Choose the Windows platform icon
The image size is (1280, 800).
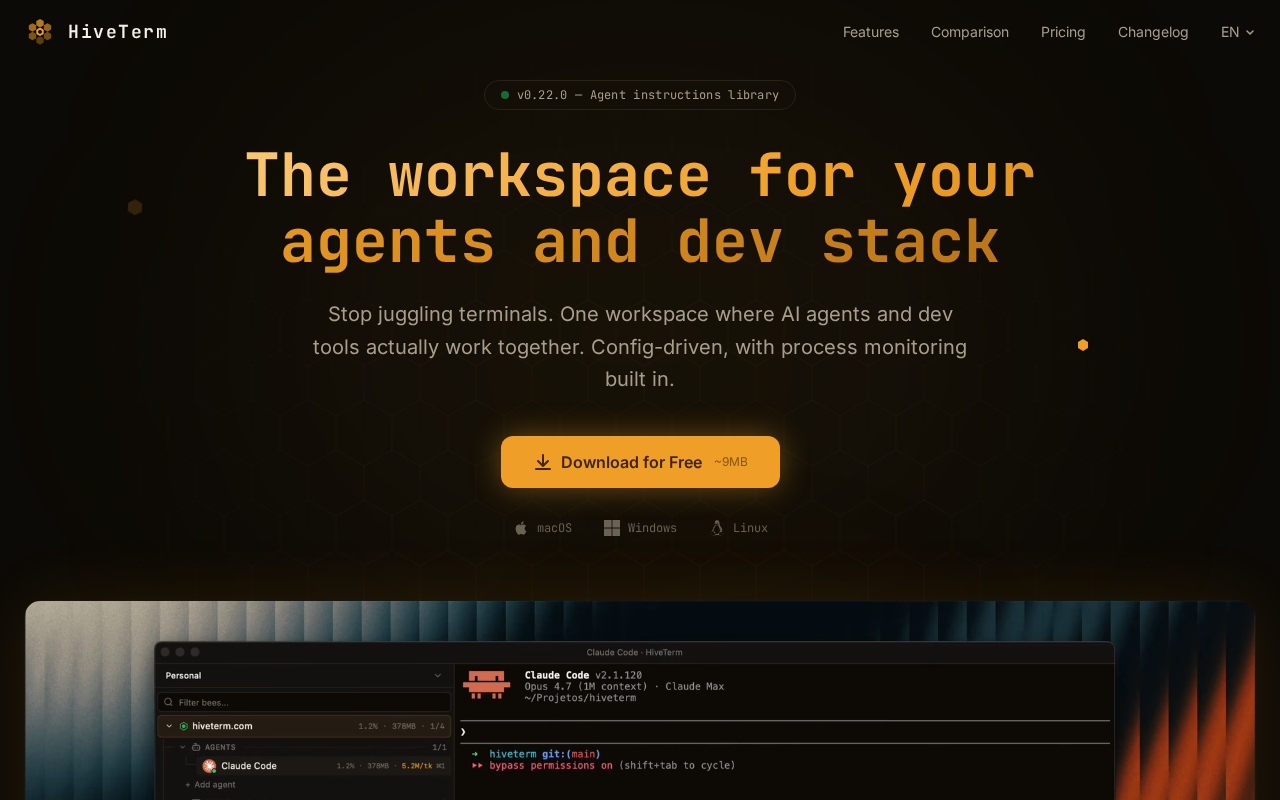click(x=612, y=528)
